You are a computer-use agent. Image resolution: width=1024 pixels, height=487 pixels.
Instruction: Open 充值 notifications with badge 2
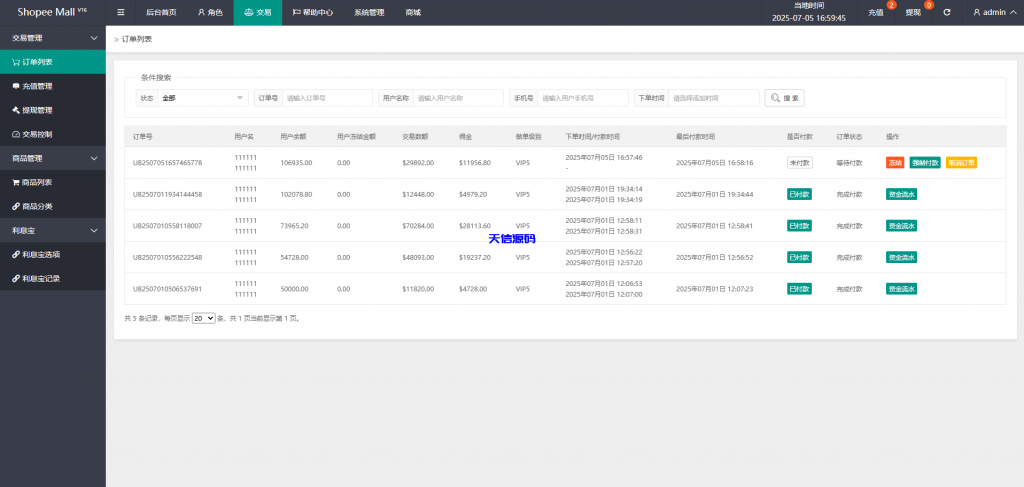pos(876,12)
